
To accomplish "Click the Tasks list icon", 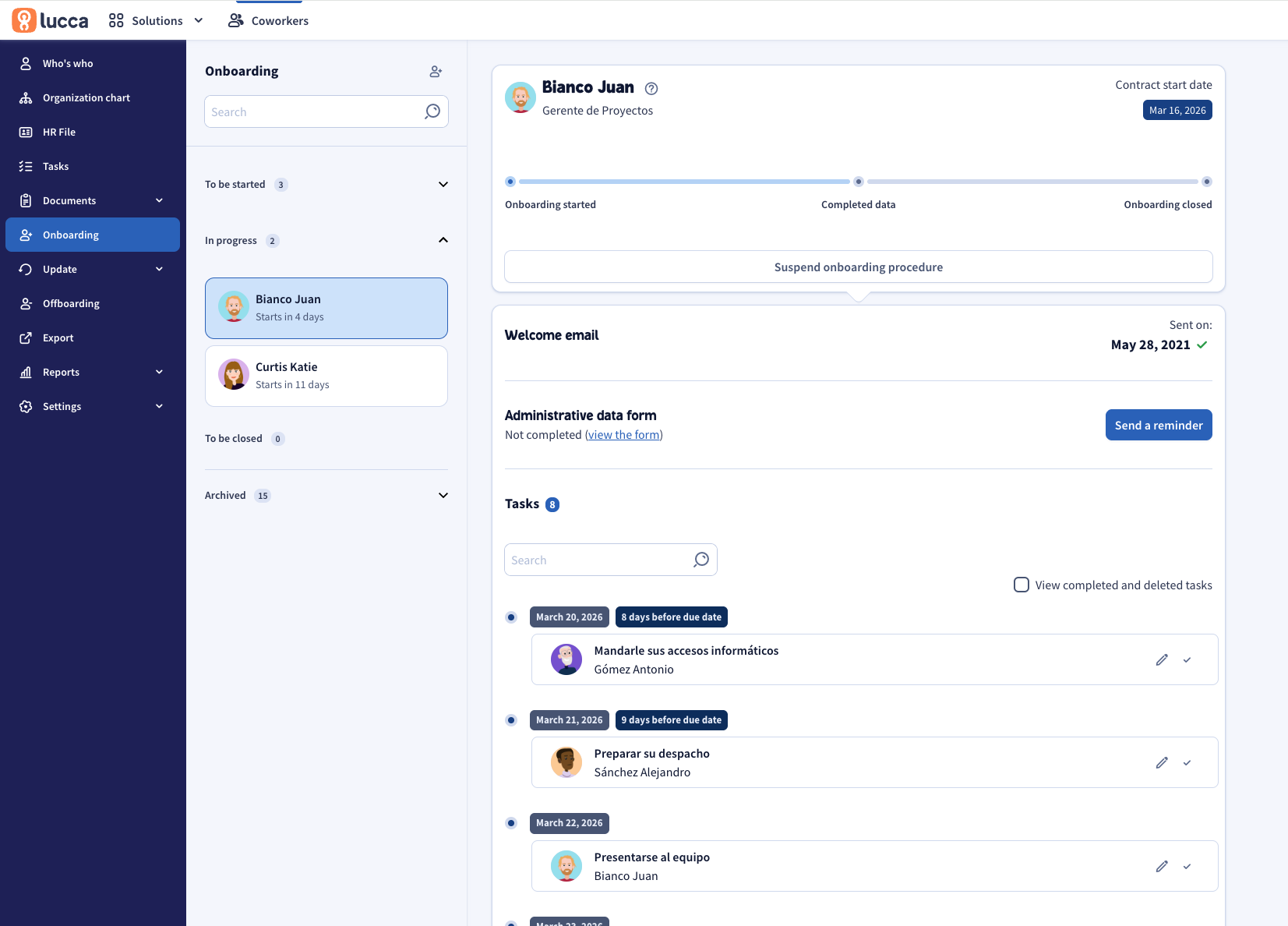I will [x=26, y=166].
